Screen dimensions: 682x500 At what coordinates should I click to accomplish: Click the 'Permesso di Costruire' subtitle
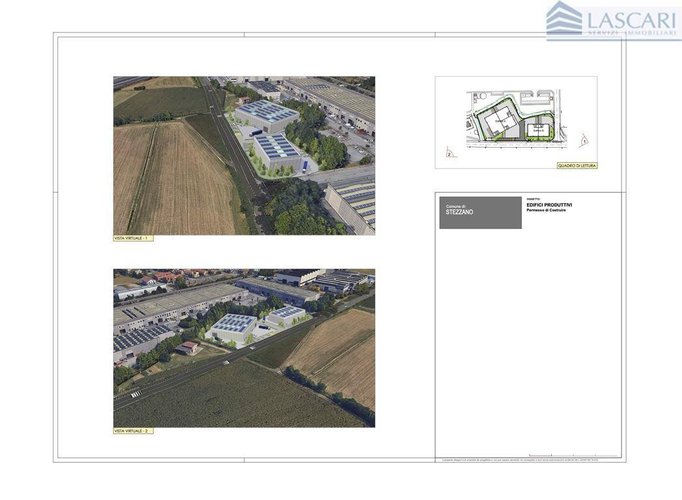tap(546, 210)
